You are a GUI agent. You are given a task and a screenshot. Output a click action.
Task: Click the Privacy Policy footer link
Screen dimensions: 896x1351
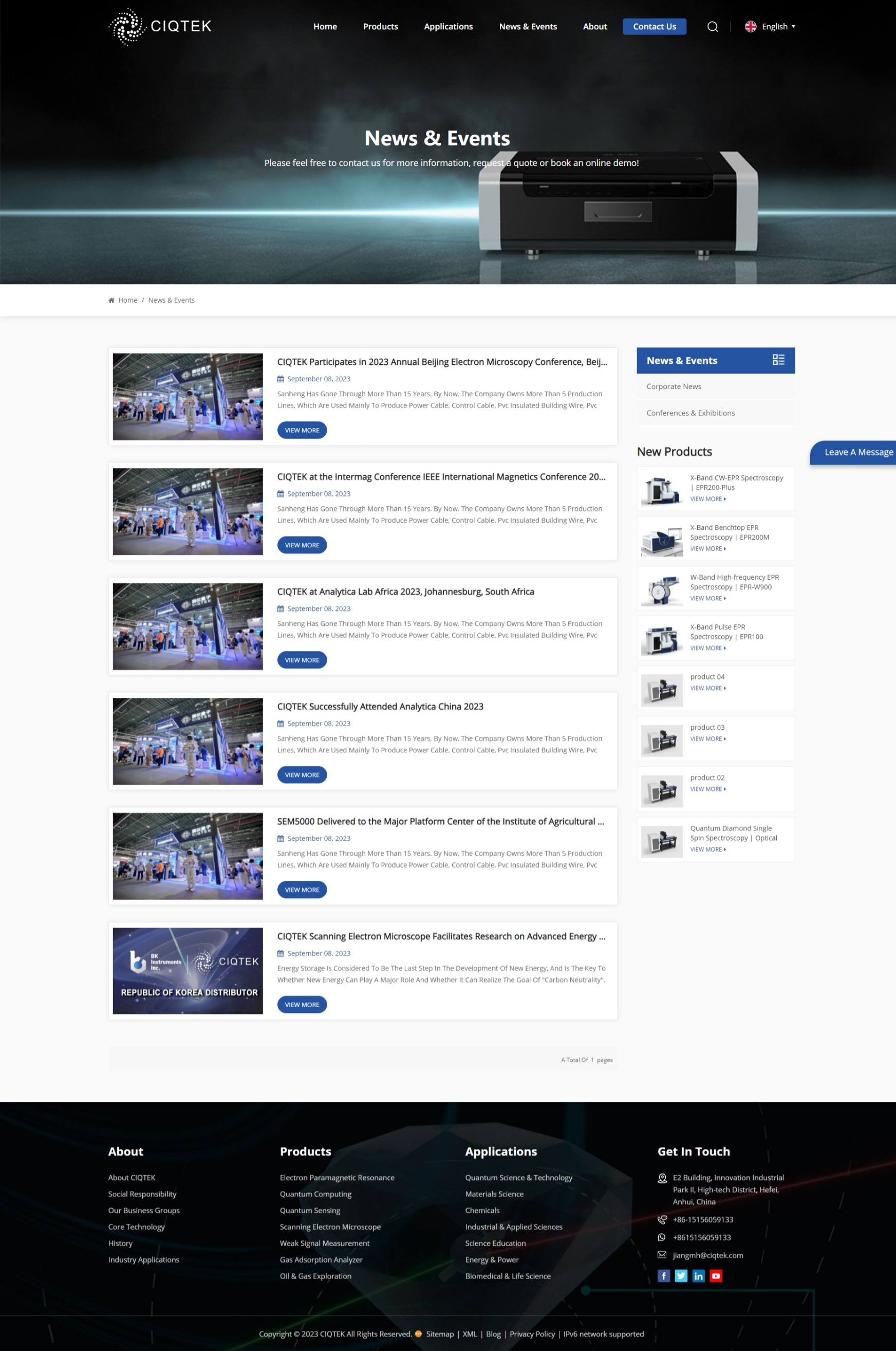click(x=531, y=1334)
